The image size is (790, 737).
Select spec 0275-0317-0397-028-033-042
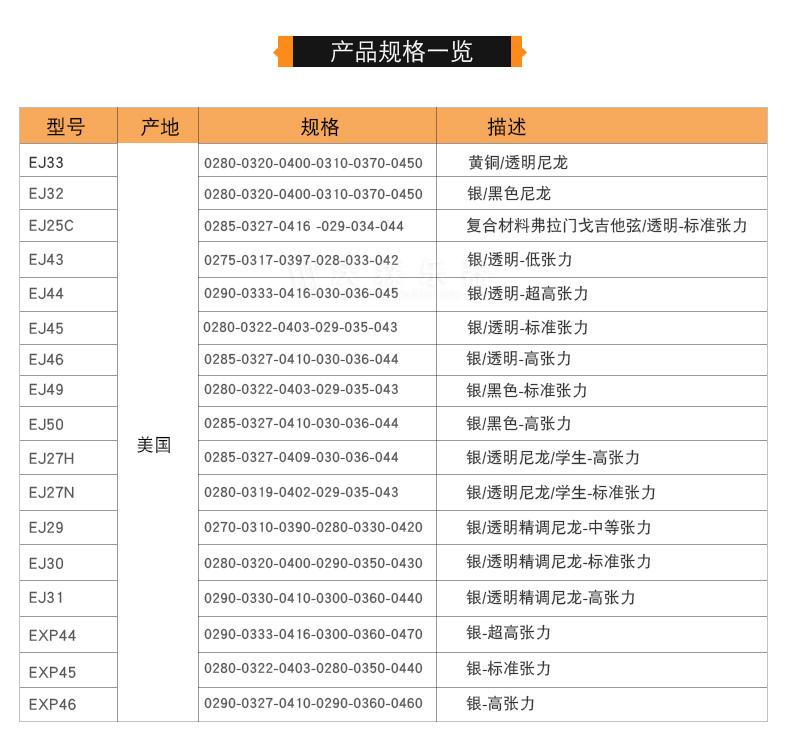(301, 260)
